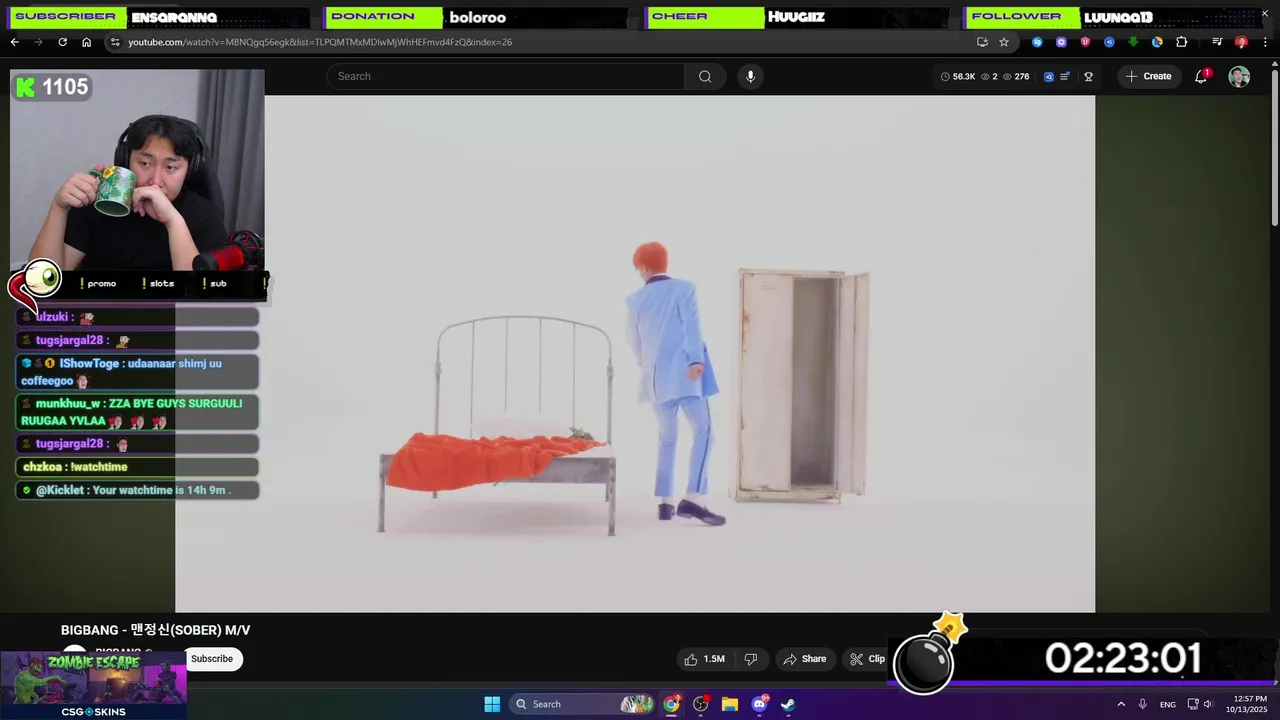1280x720 pixels.
Task: Reload the YouTube page
Action: [x=62, y=42]
